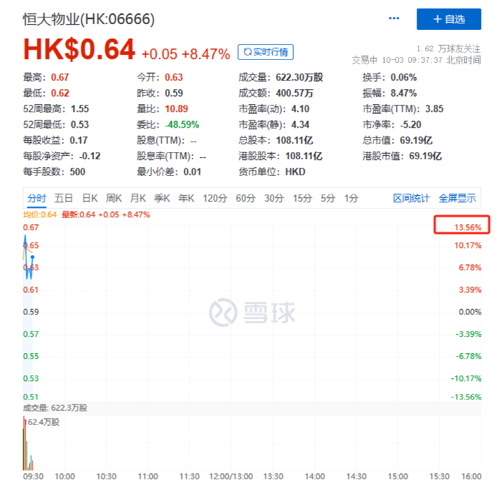Switch to the 120分 interval tab

(x=215, y=198)
